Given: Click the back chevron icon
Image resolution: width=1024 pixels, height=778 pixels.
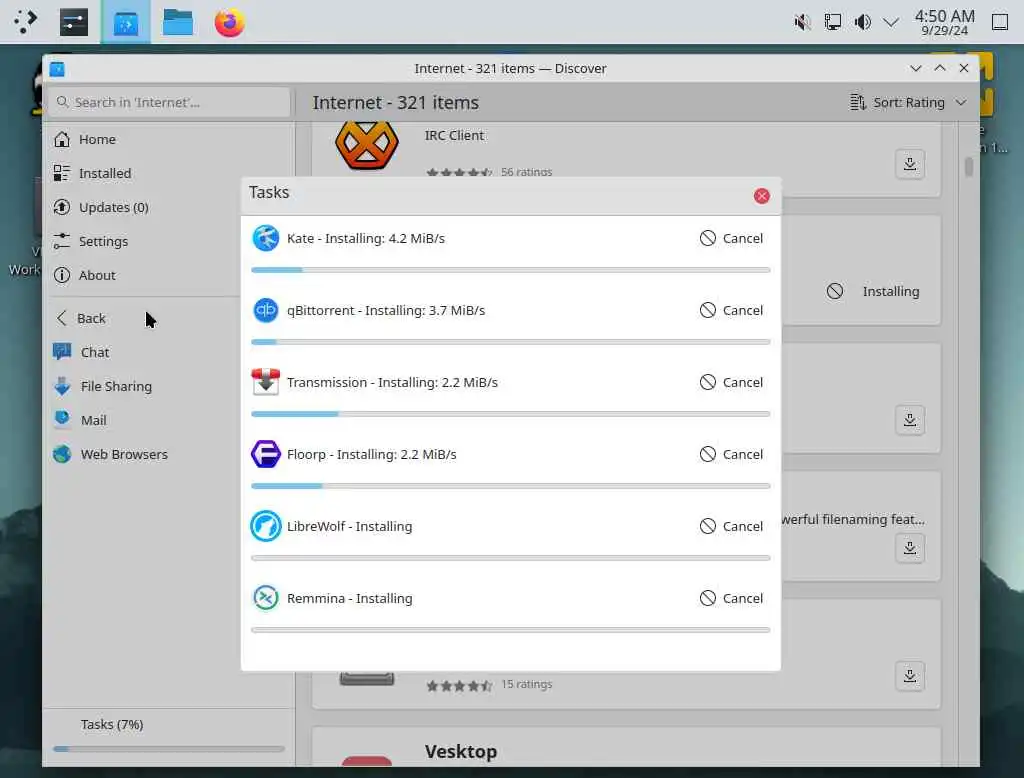Looking at the screenshot, I should [x=61, y=318].
